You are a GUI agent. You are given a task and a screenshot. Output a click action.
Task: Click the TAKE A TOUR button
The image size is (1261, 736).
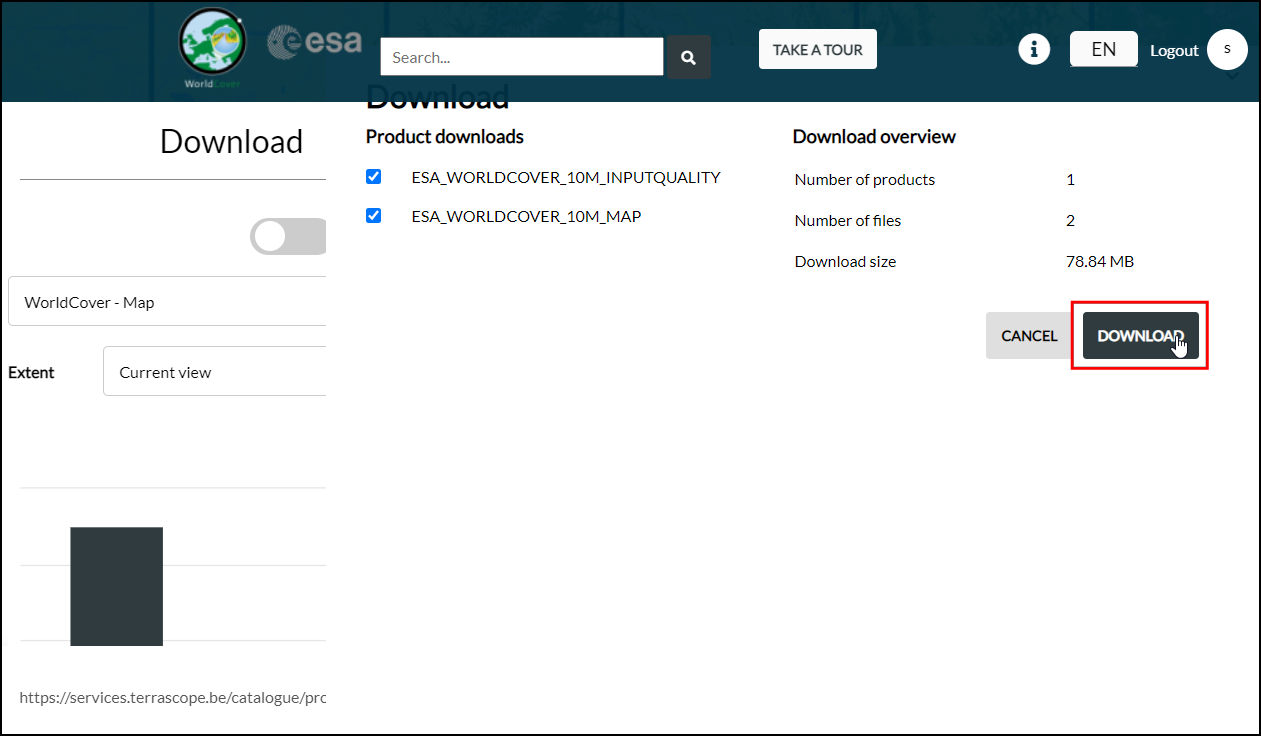coord(817,50)
